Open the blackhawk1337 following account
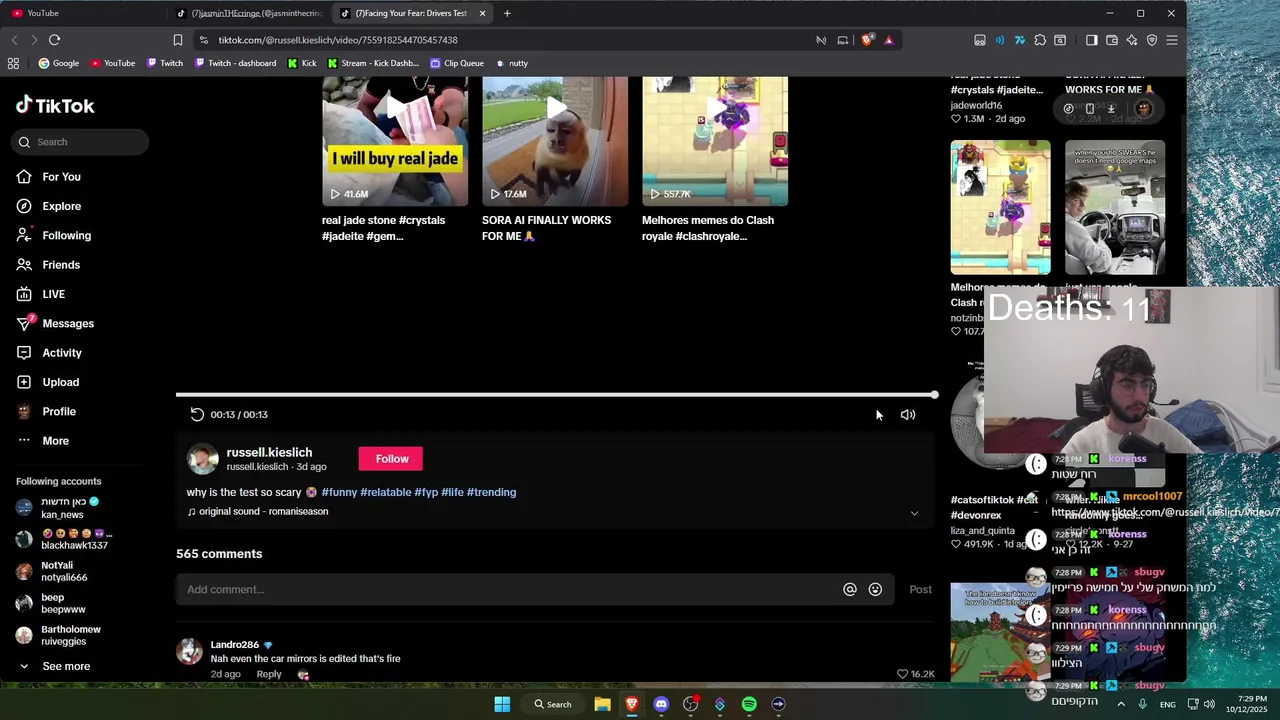1280x720 pixels. pos(62,540)
